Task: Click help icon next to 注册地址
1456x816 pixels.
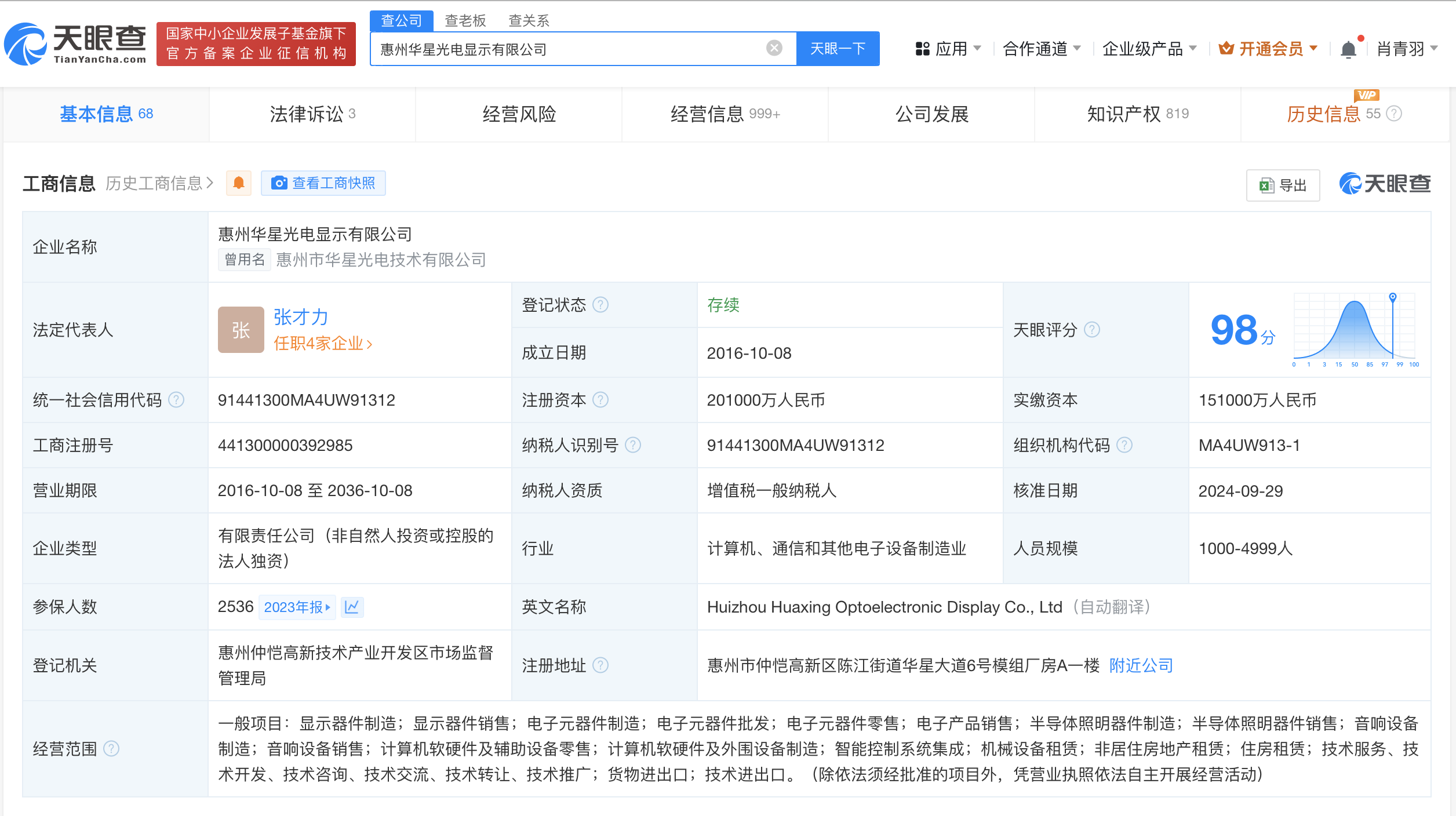Action: [600, 665]
